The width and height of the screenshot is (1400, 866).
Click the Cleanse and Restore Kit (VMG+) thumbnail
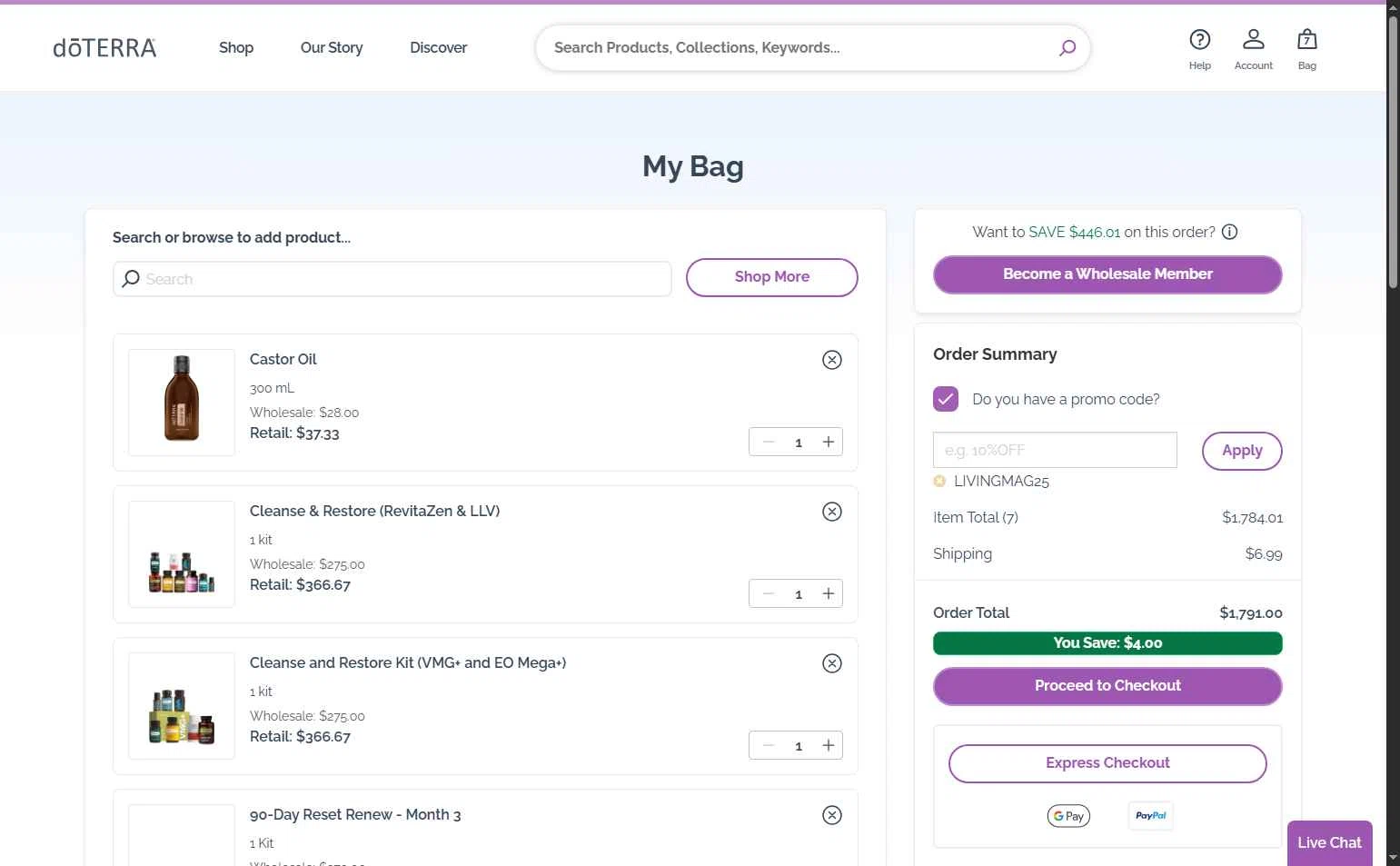[x=182, y=706]
